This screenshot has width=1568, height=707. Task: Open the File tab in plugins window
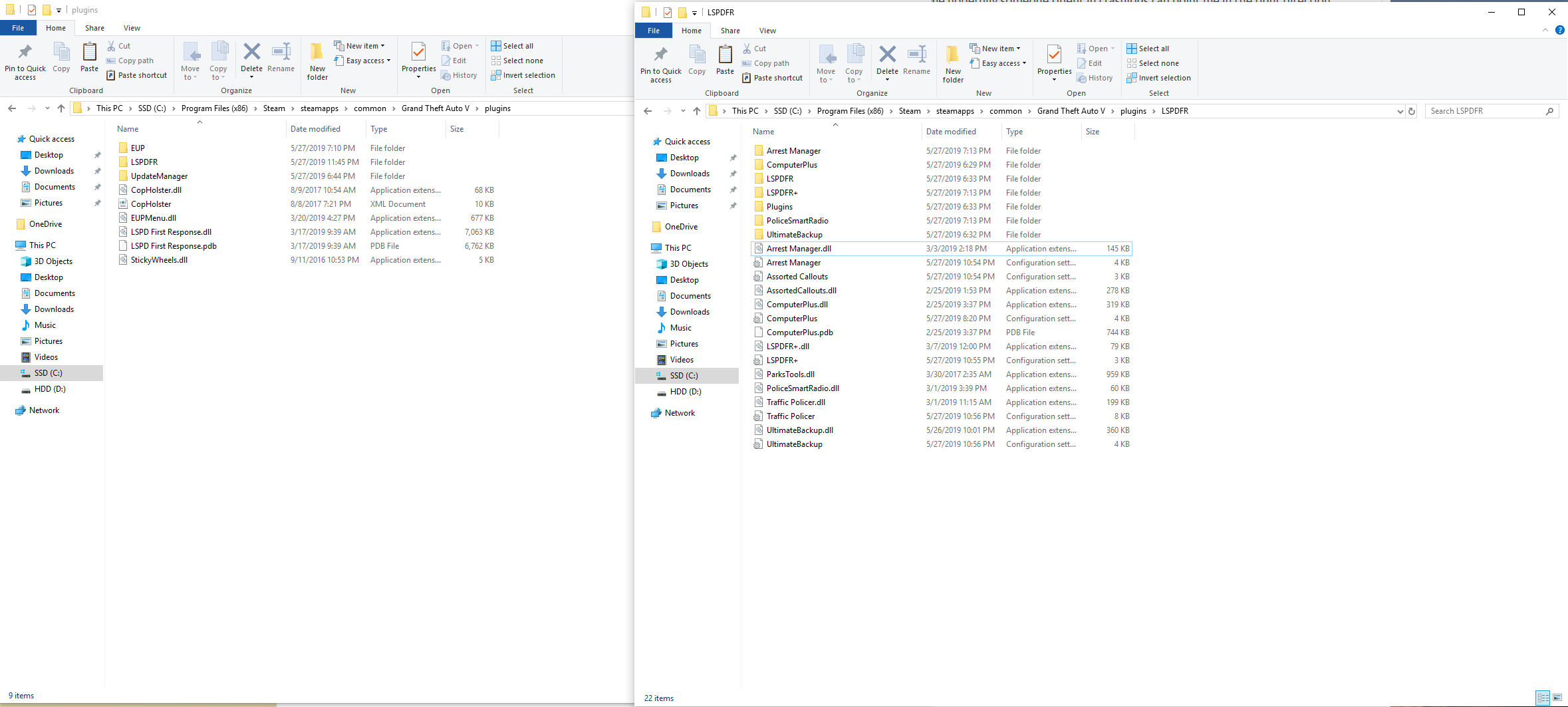click(x=18, y=28)
